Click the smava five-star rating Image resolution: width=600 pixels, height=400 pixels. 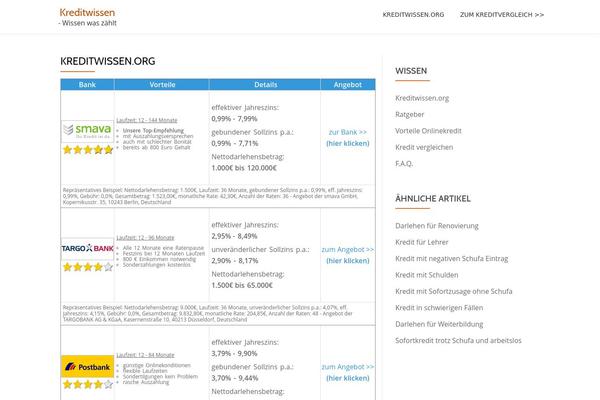tap(88, 150)
